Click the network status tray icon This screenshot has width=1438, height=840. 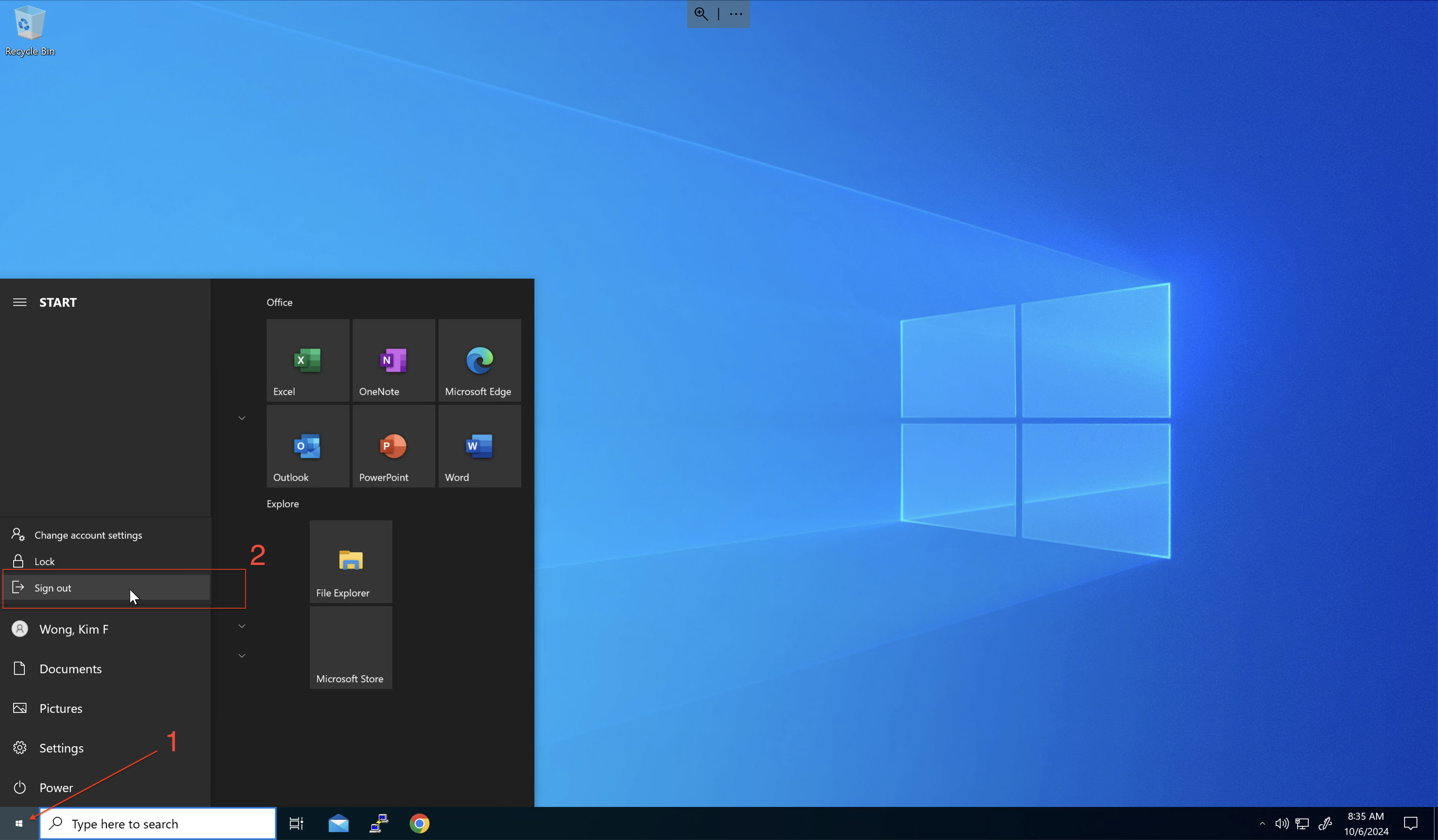tap(1302, 823)
